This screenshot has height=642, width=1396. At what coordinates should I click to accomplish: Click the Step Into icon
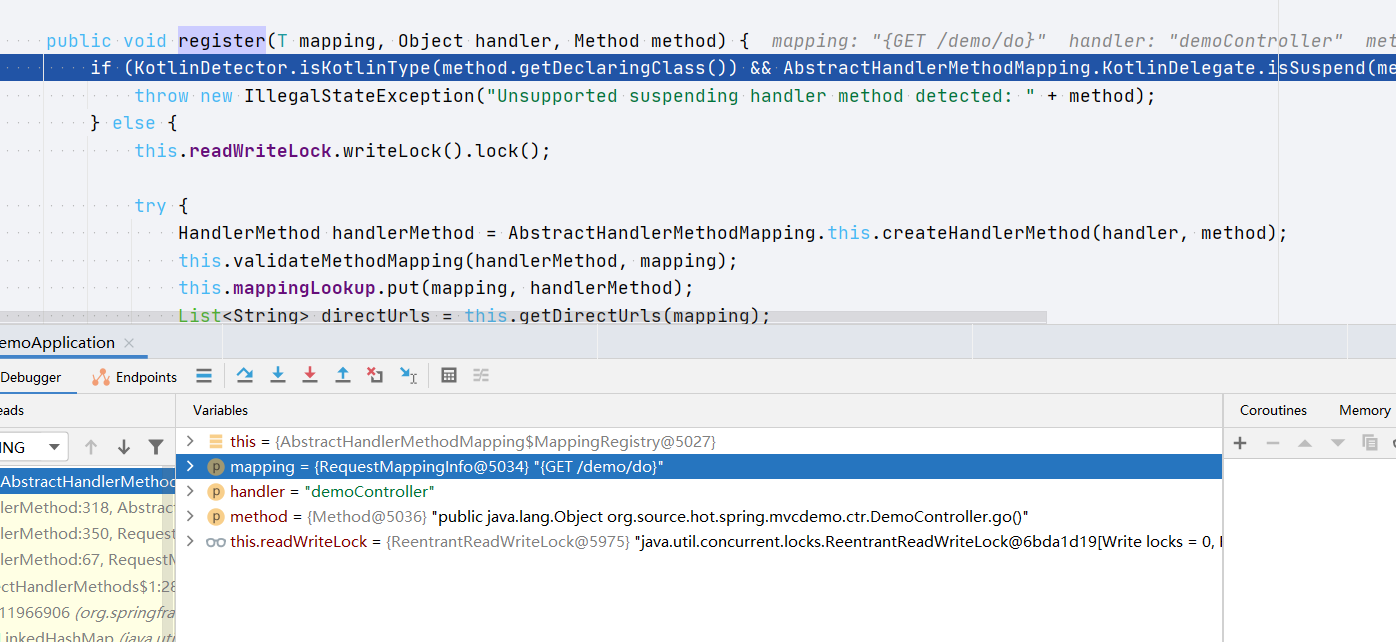[278, 376]
